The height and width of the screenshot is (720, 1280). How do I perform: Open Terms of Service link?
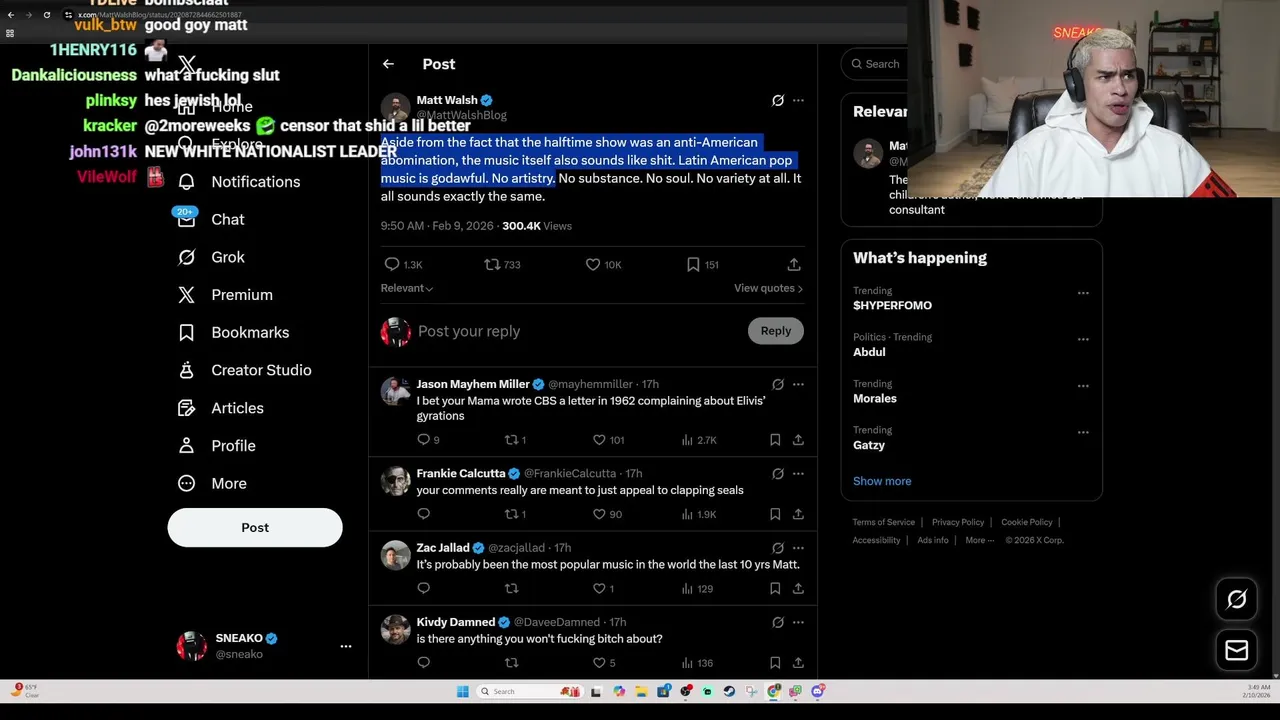pos(884,522)
